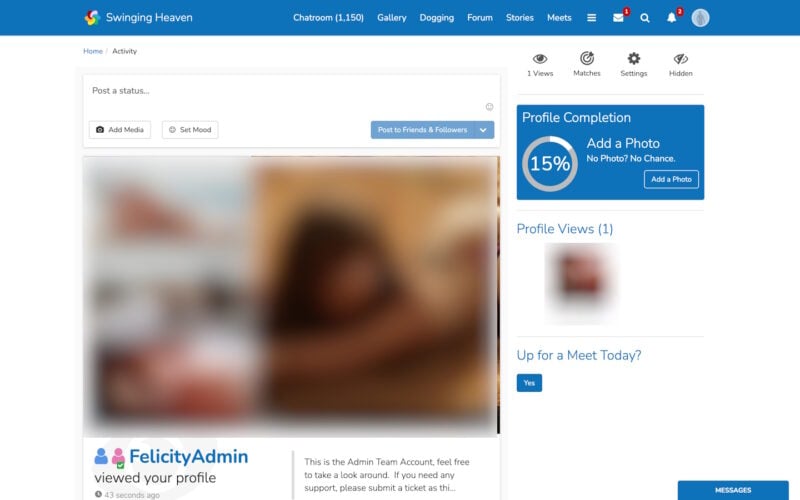Click the search magnifier icon
800x500 pixels.
tap(645, 18)
